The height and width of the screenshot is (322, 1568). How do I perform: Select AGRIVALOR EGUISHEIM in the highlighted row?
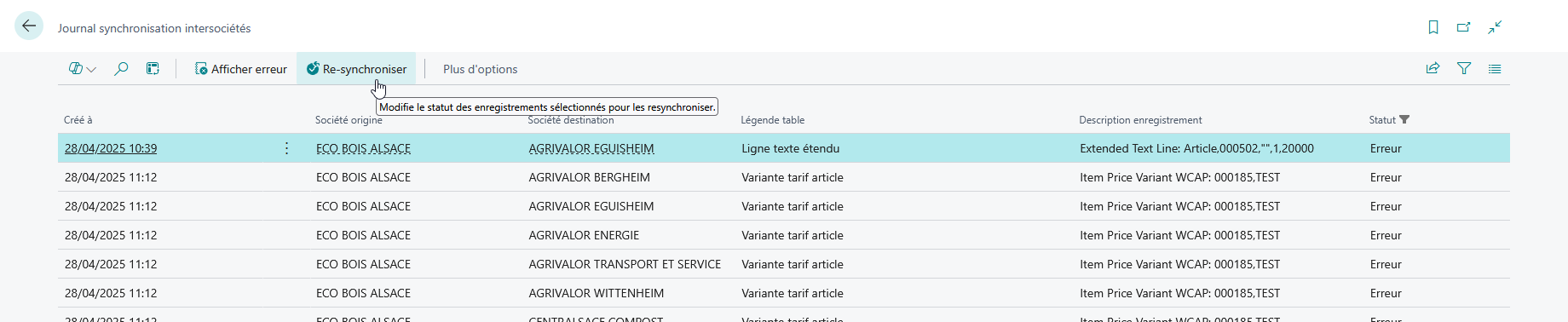(591, 148)
